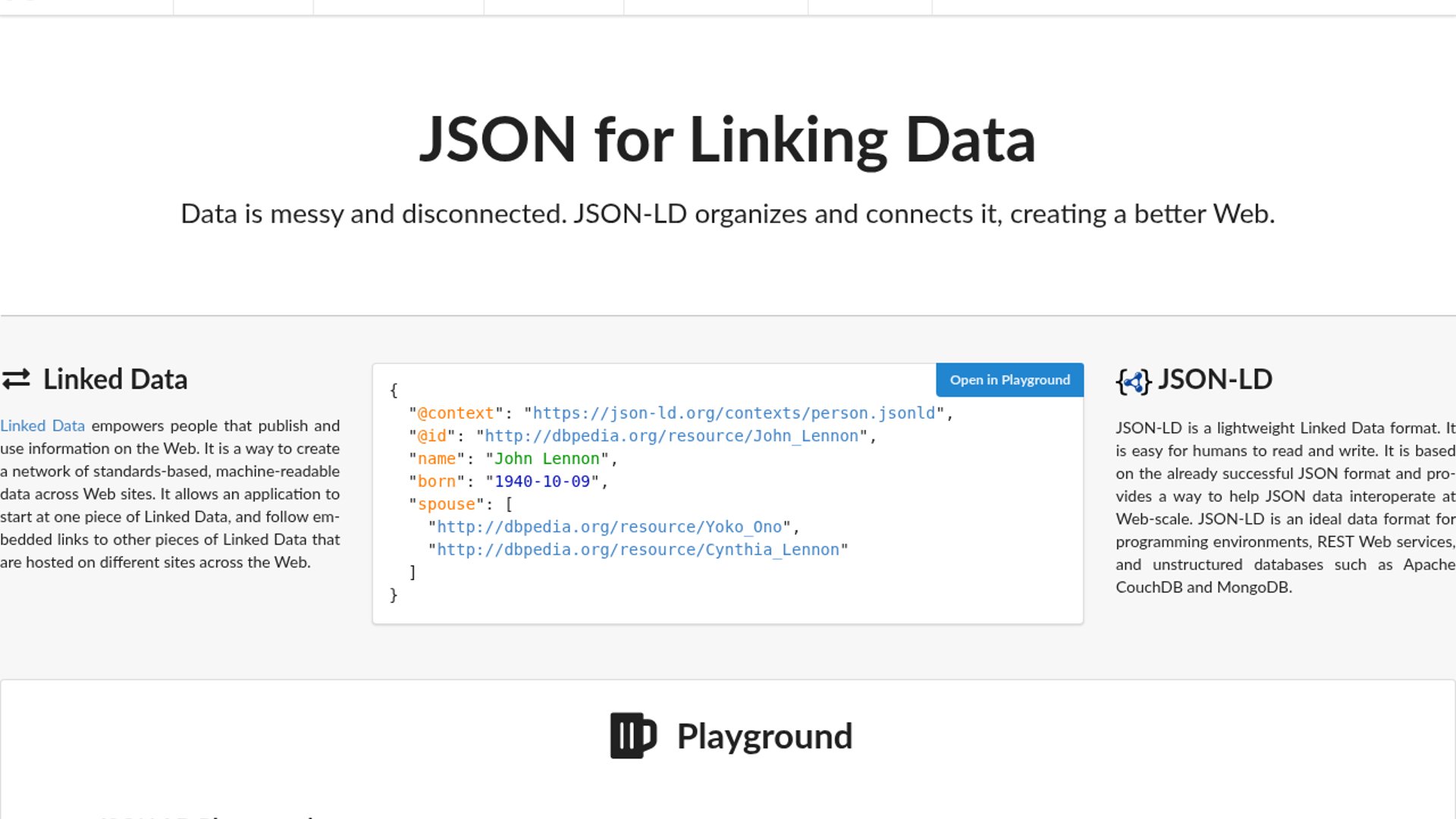The height and width of the screenshot is (819, 1456).
Task: Click the JSON-LD logo icon
Action: [x=1134, y=381]
